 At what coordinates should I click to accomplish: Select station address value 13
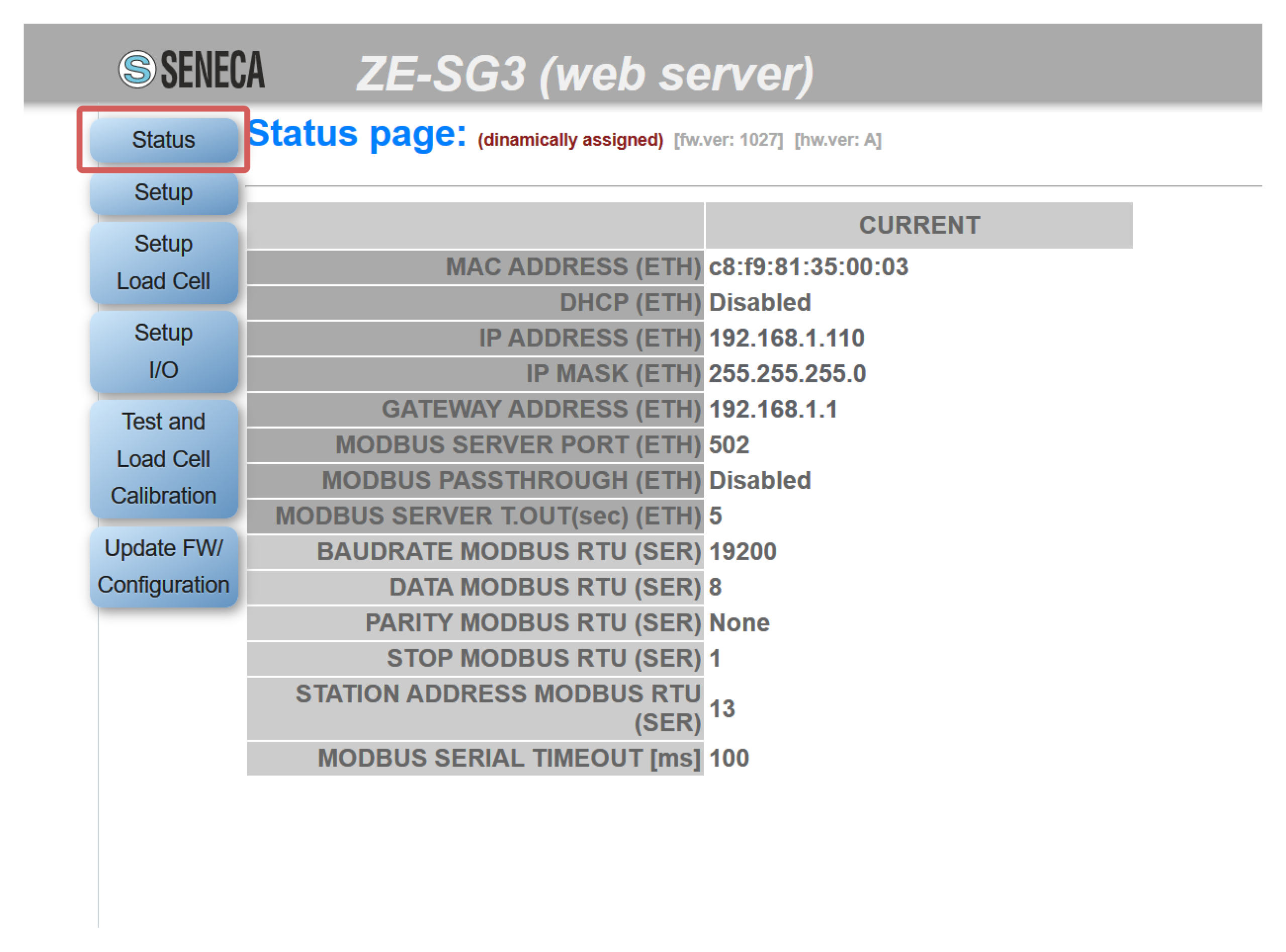pos(722,709)
